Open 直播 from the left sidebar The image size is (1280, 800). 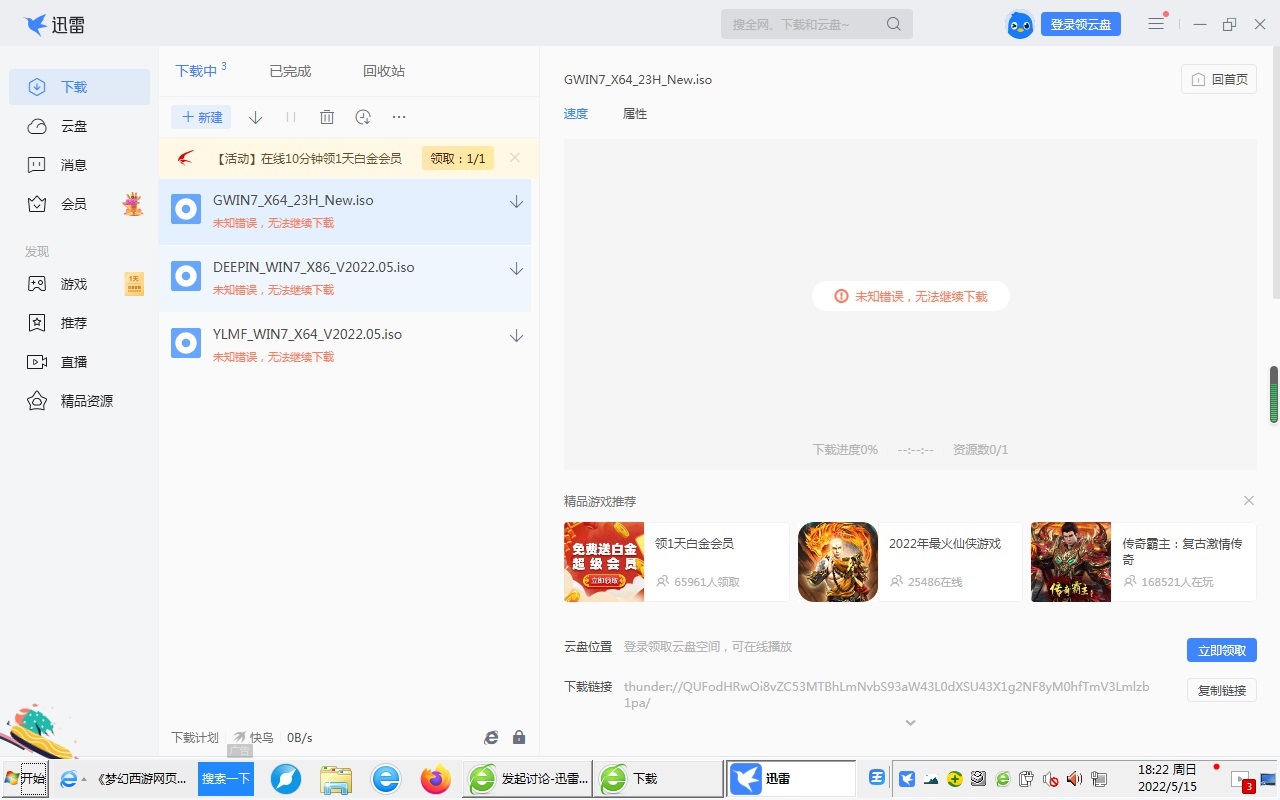(74, 361)
